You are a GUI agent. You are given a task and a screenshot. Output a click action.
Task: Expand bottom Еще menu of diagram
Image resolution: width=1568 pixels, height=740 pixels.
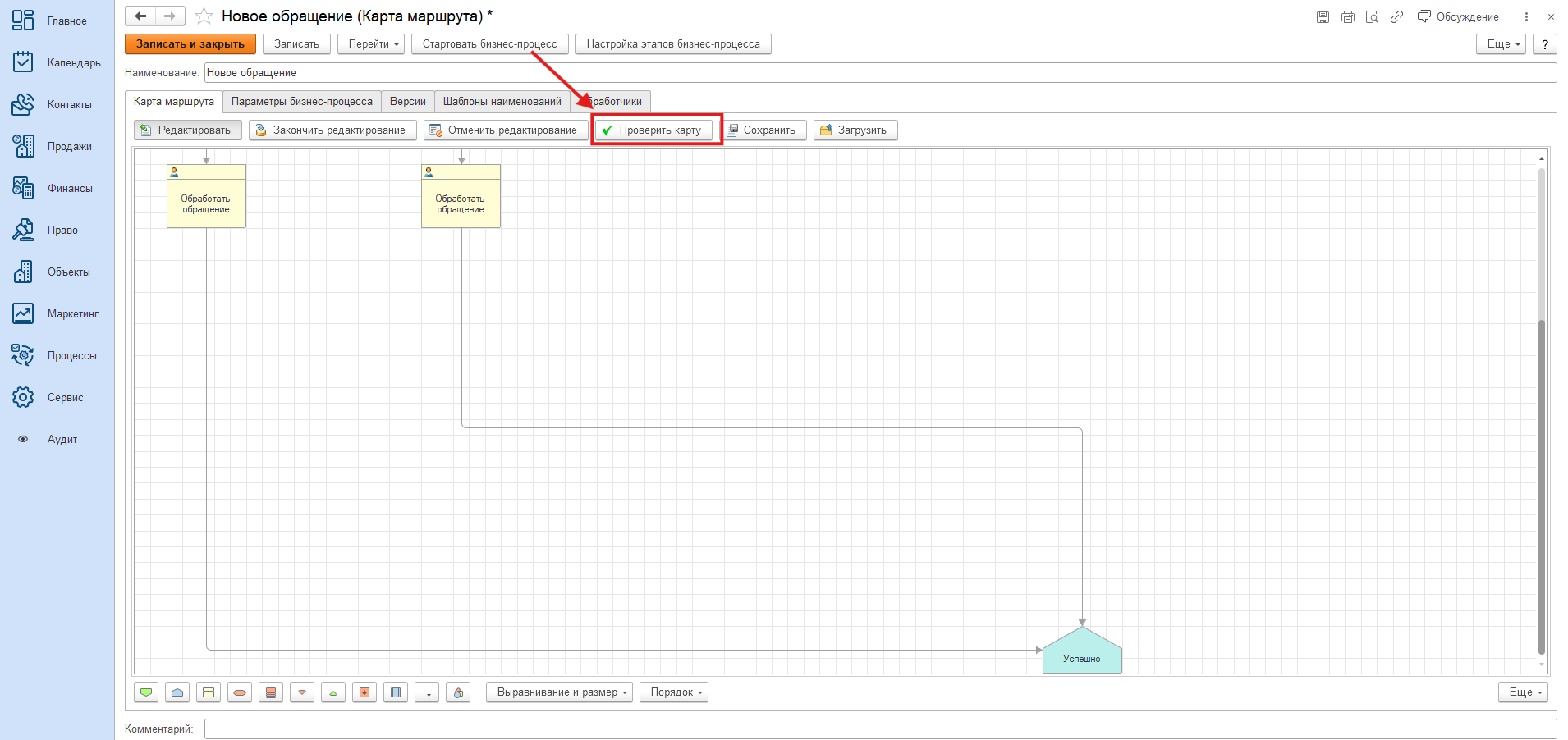coord(1523,692)
